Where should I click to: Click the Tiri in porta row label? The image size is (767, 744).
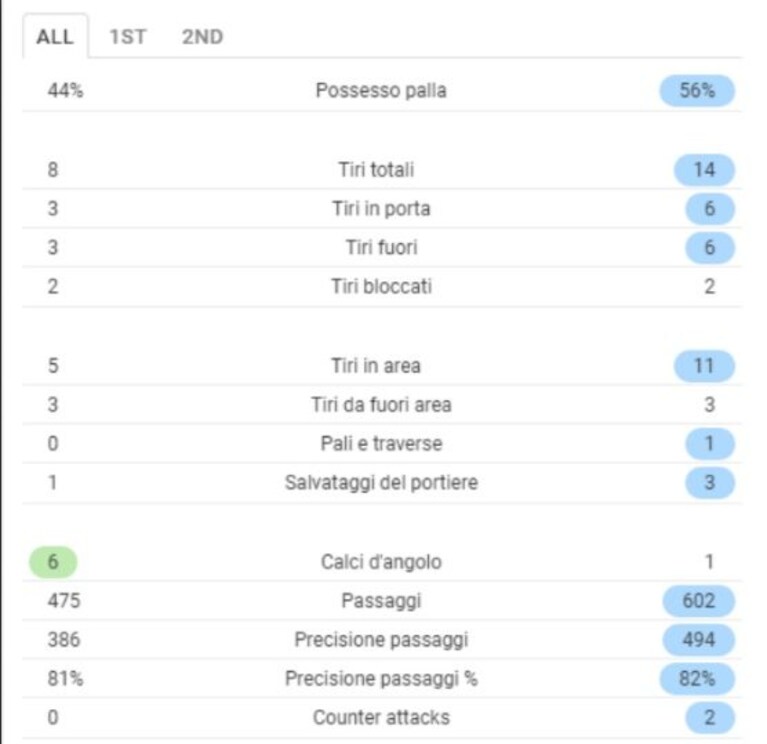coord(382,209)
